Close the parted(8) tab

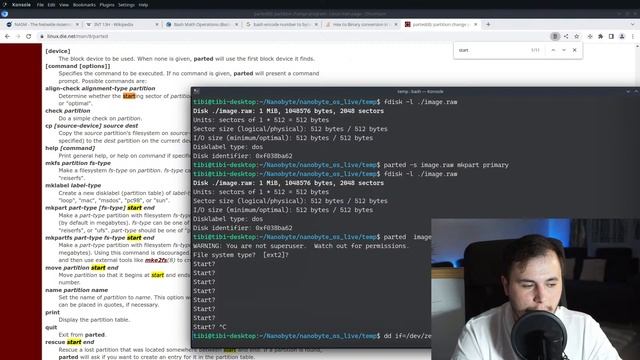pos(476,24)
